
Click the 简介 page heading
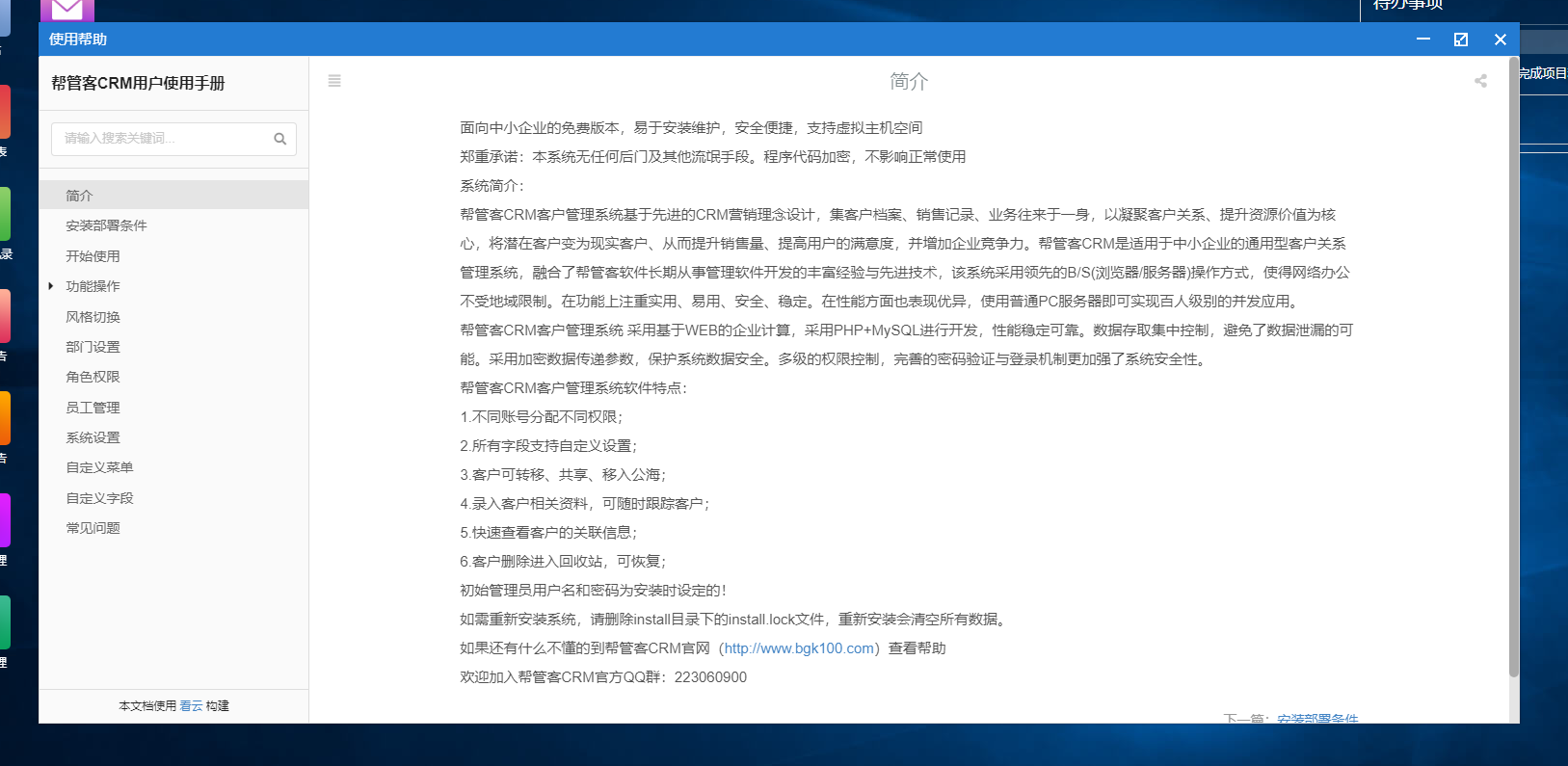point(909,81)
